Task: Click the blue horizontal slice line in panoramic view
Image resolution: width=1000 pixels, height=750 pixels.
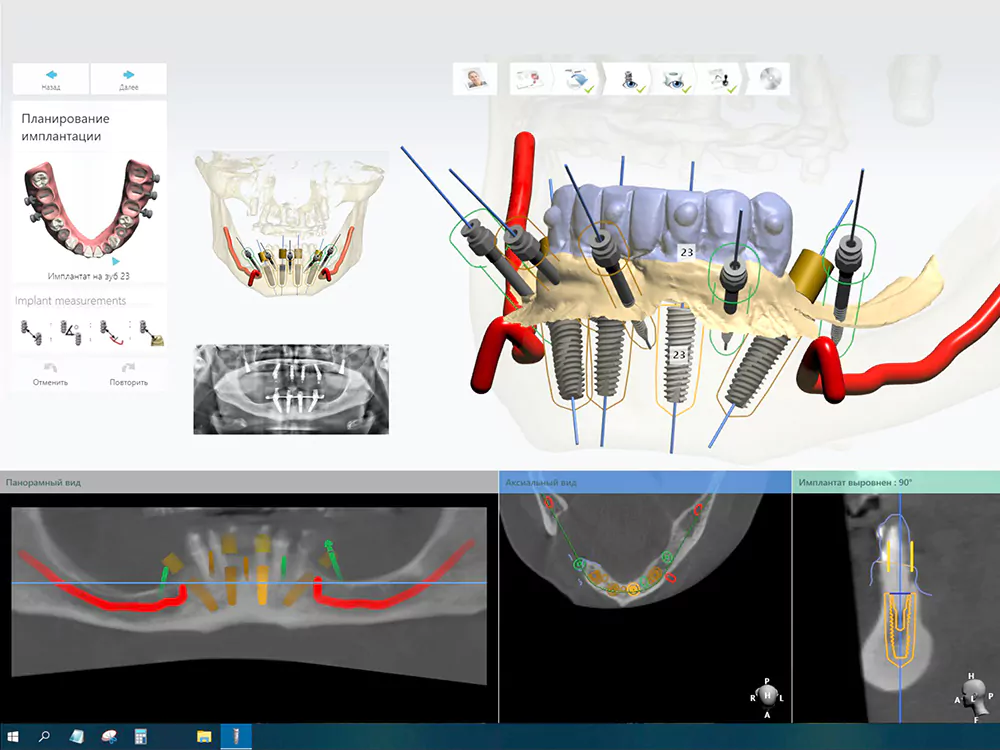Action: pos(249,583)
